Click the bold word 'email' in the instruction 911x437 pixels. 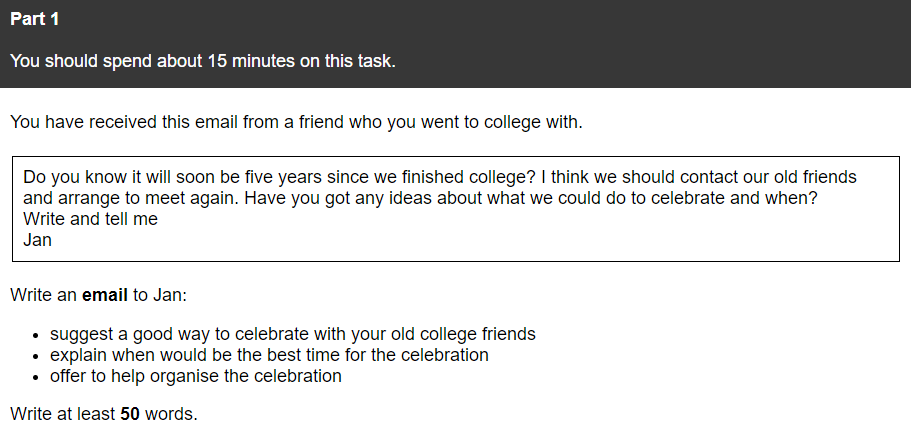[x=105, y=295]
